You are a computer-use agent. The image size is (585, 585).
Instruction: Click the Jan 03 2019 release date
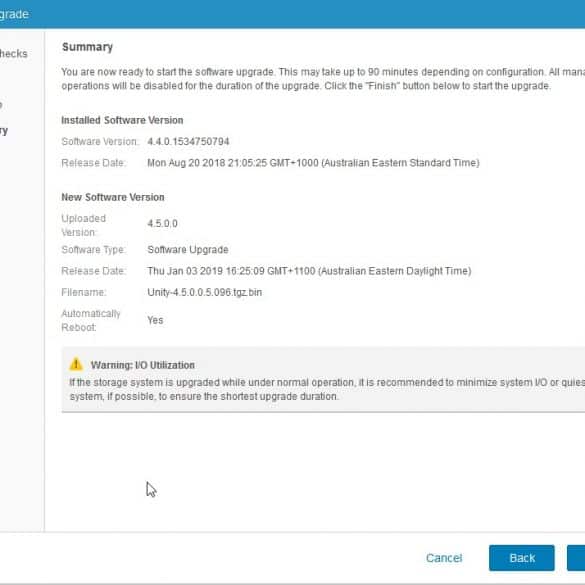click(309, 271)
